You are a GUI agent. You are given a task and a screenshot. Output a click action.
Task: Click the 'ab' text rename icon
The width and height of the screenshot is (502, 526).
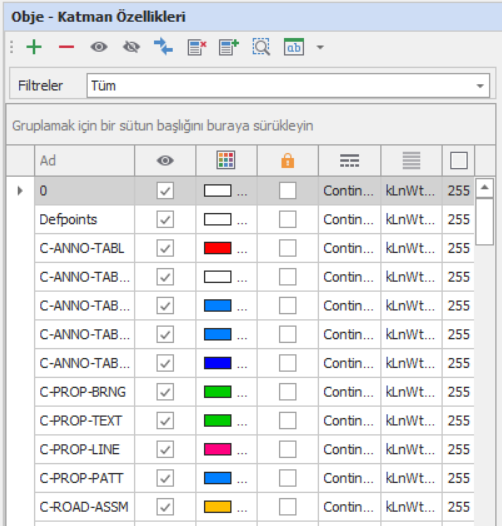(x=294, y=47)
